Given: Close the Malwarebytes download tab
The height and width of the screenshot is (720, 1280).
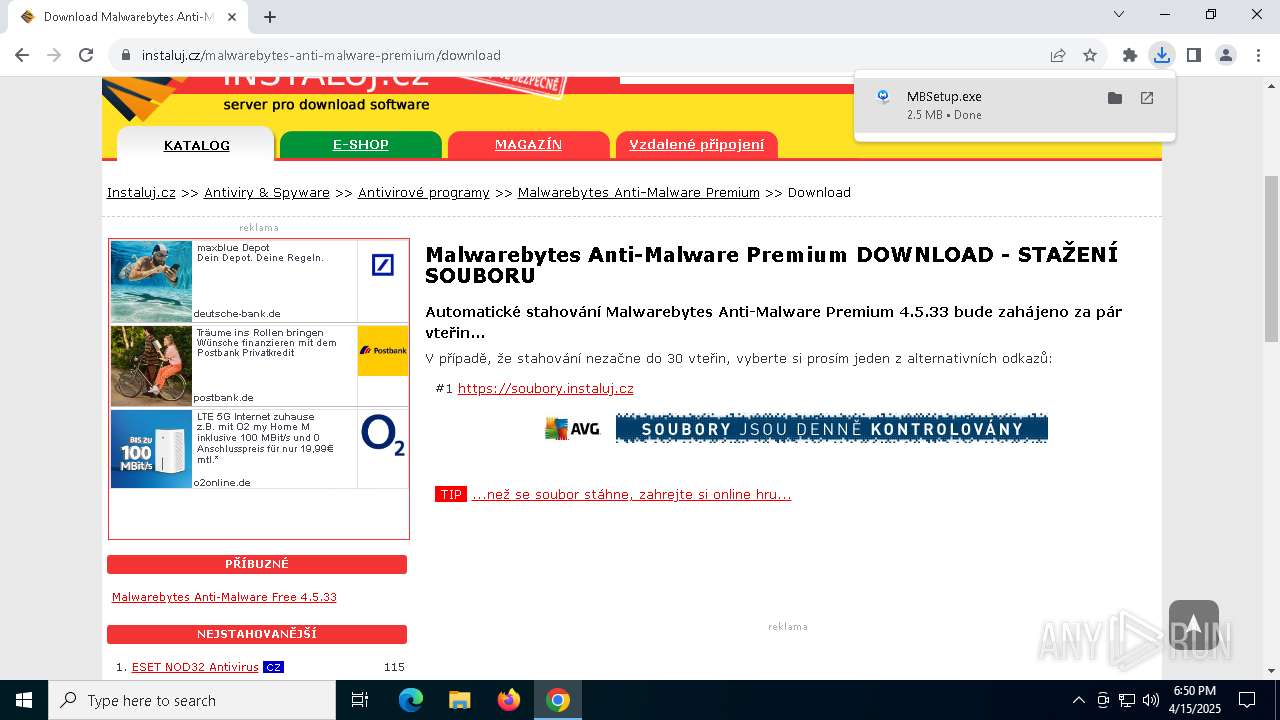Looking at the screenshot, I should pos(231,16).
